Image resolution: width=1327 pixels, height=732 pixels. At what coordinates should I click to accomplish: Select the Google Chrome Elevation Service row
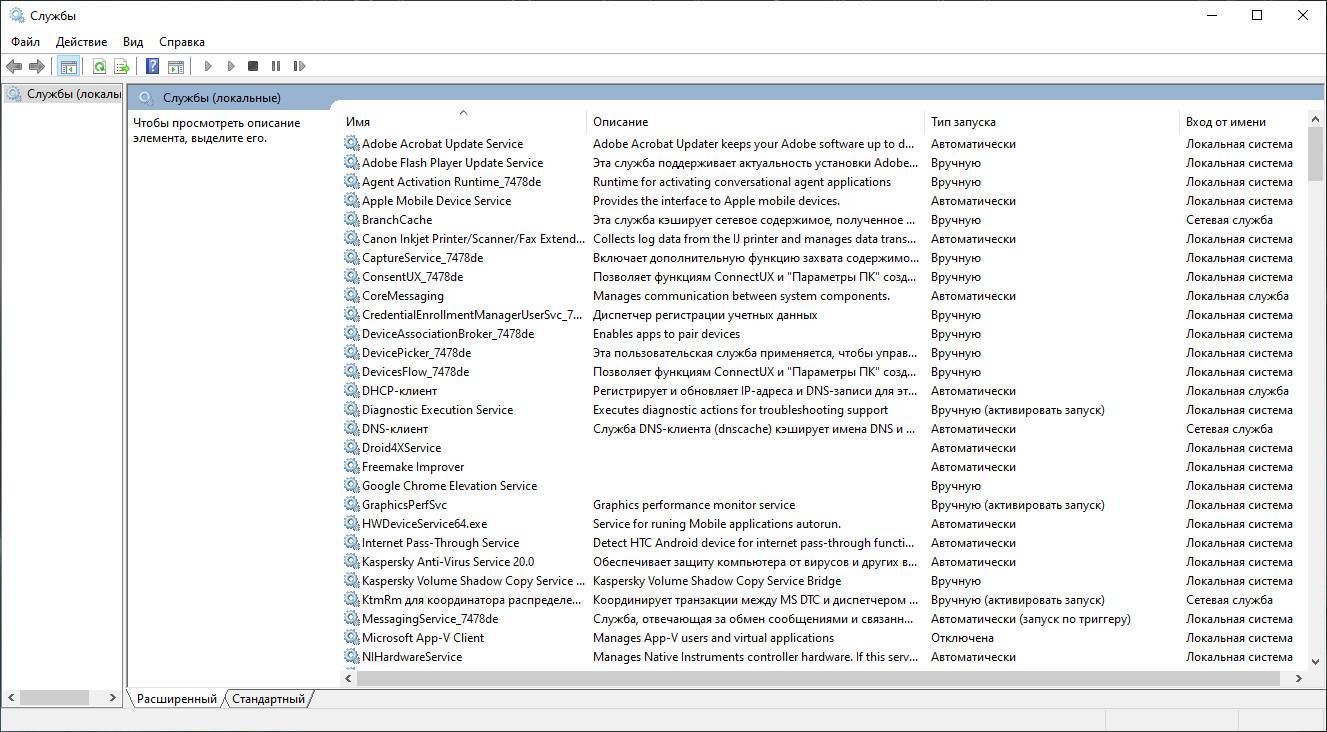449,486
